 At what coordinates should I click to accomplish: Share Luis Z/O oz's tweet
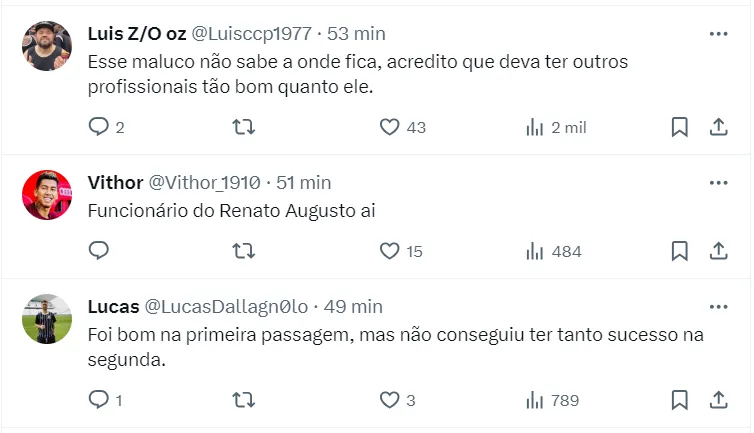(x=718, y=127)
